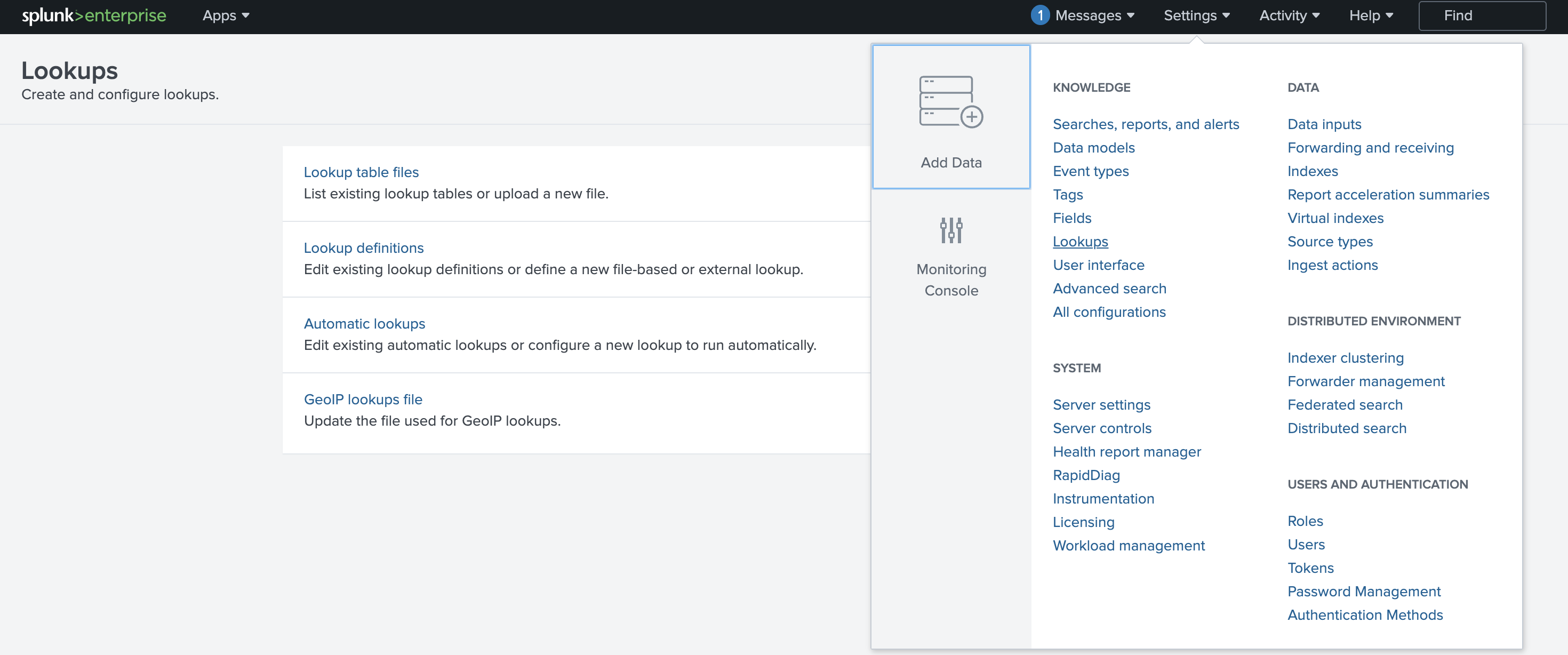Screen dimensions: 1568x655
Task: Click the Messages notification badge
Action: click(x=1039, y=15)
